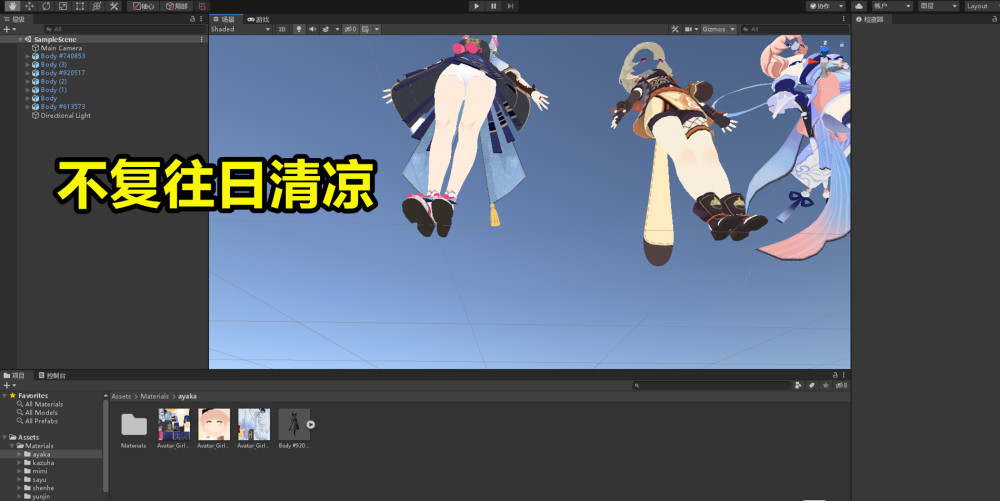Select the Scale tool
Viewport: 1000px width, 501px height.
click(63, 6)
